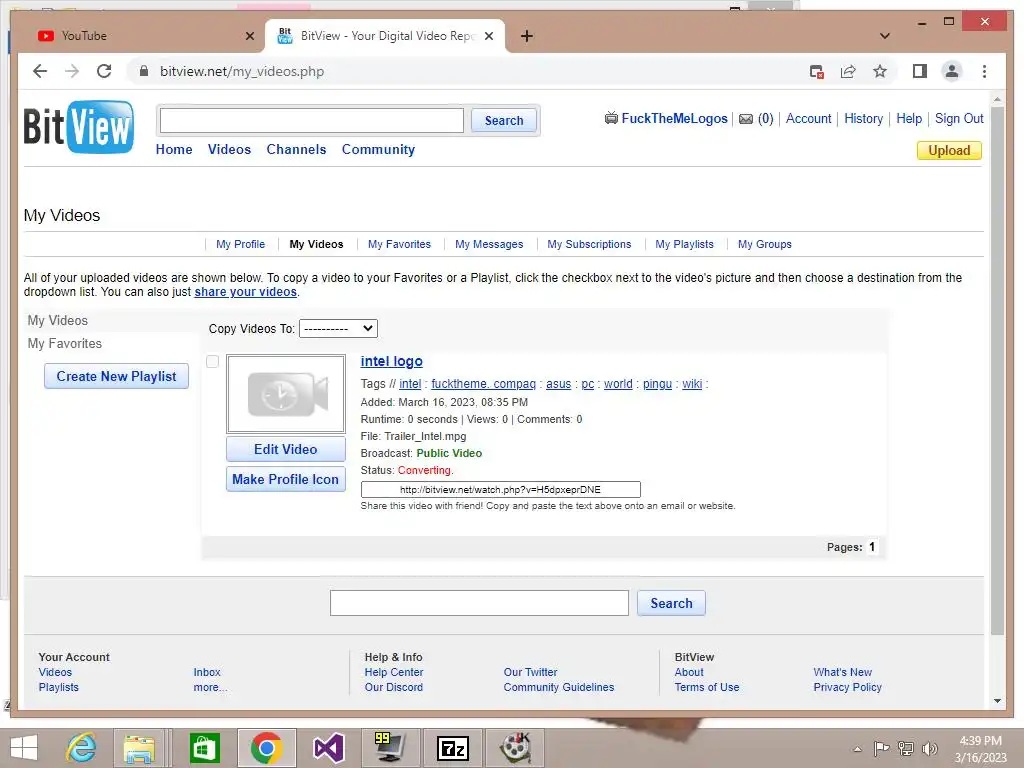Screen dimensions: 1024x768
Task: Click the film reel app in taskbar
Action: pos(515,748)
